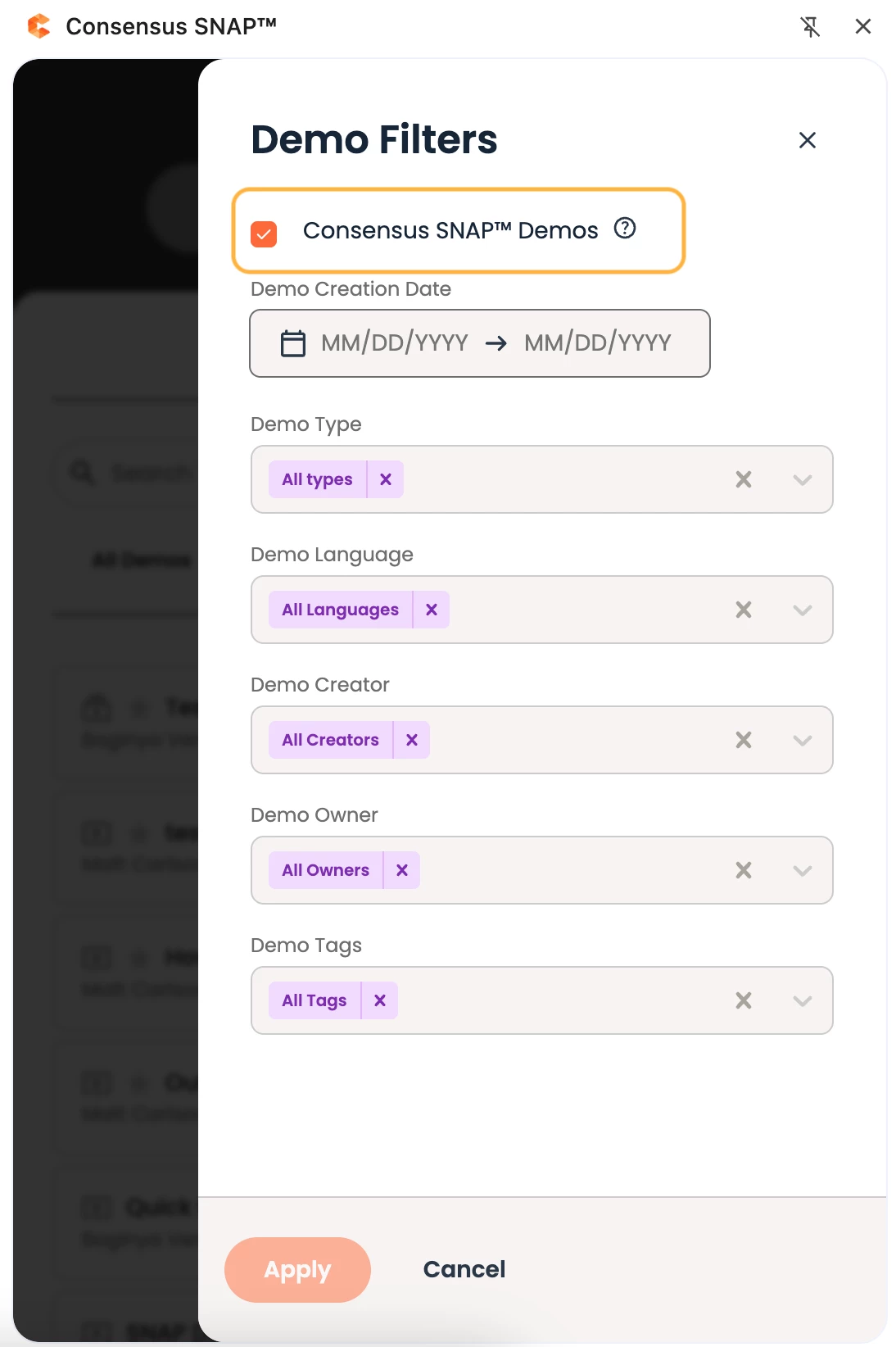Expand the Demo Type dropdown
Image resolution: width=896 pixels, height=1347 pixels.
click(803, 479)
